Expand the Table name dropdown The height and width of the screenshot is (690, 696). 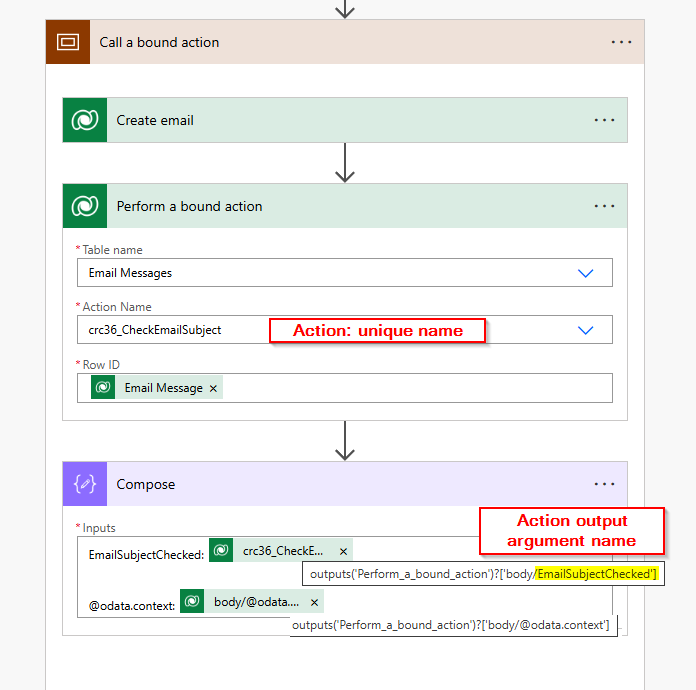pyautogui.click(x=586, y=273)
